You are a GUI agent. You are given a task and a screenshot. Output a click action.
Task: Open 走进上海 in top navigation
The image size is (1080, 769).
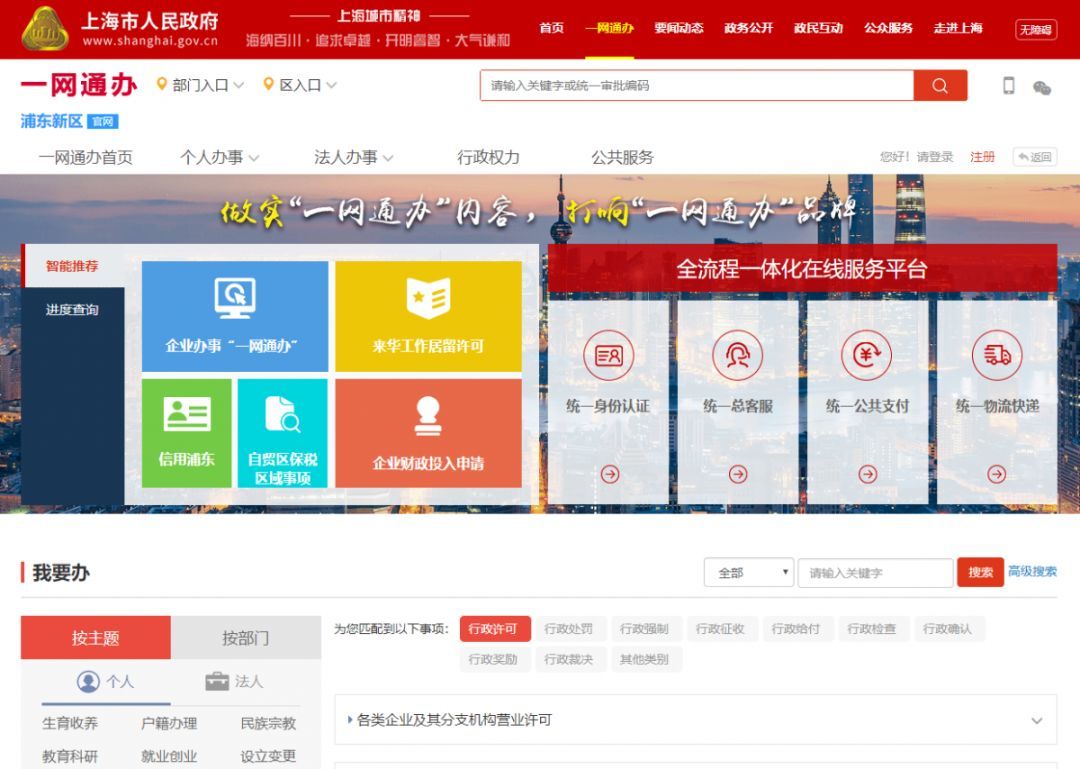[958, 28]
